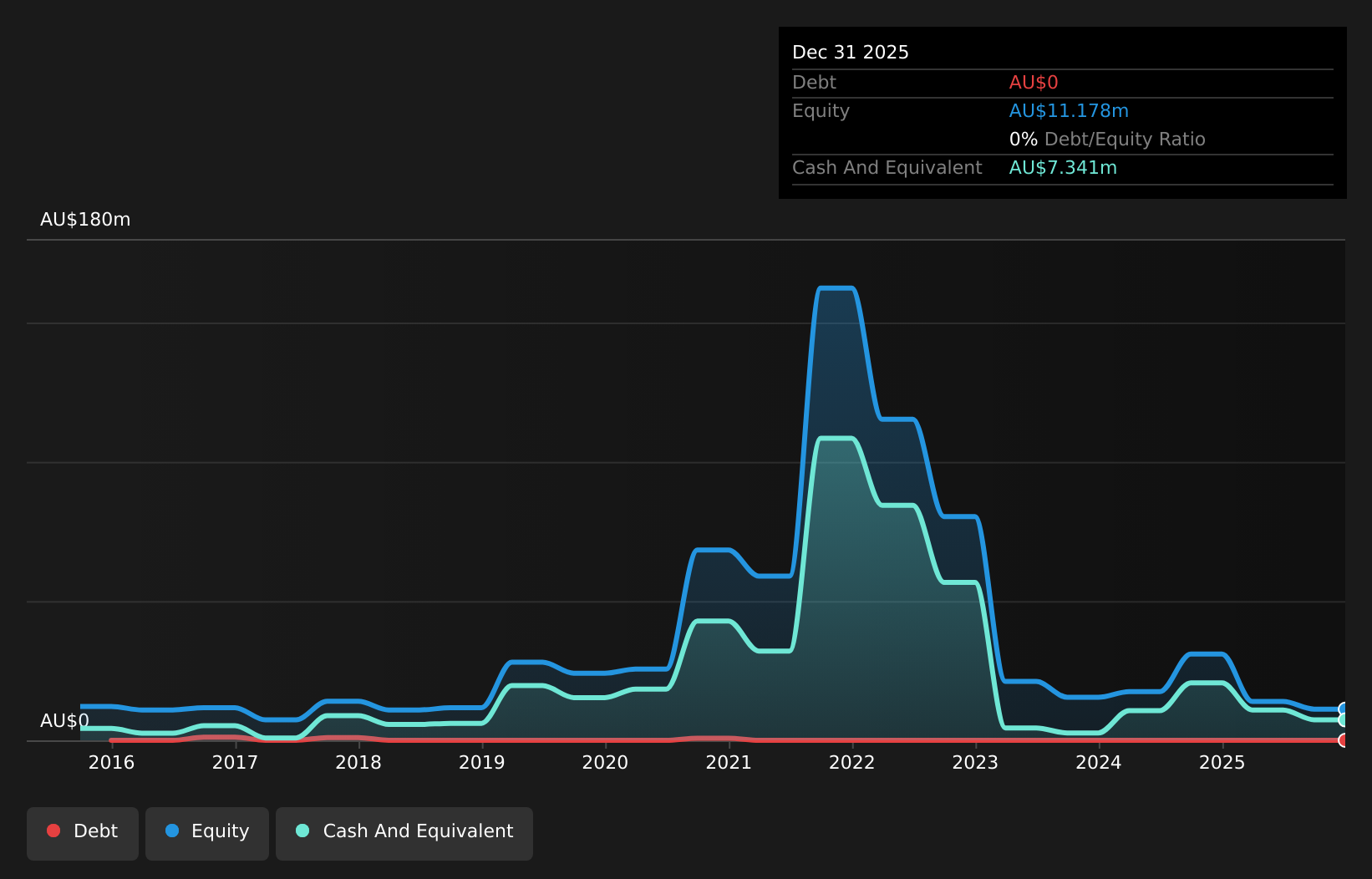The width and height of the screenshot is (1372, 879).
Task: Toggle the Cash And Equivalent legend button
Action: pos(404,833)
